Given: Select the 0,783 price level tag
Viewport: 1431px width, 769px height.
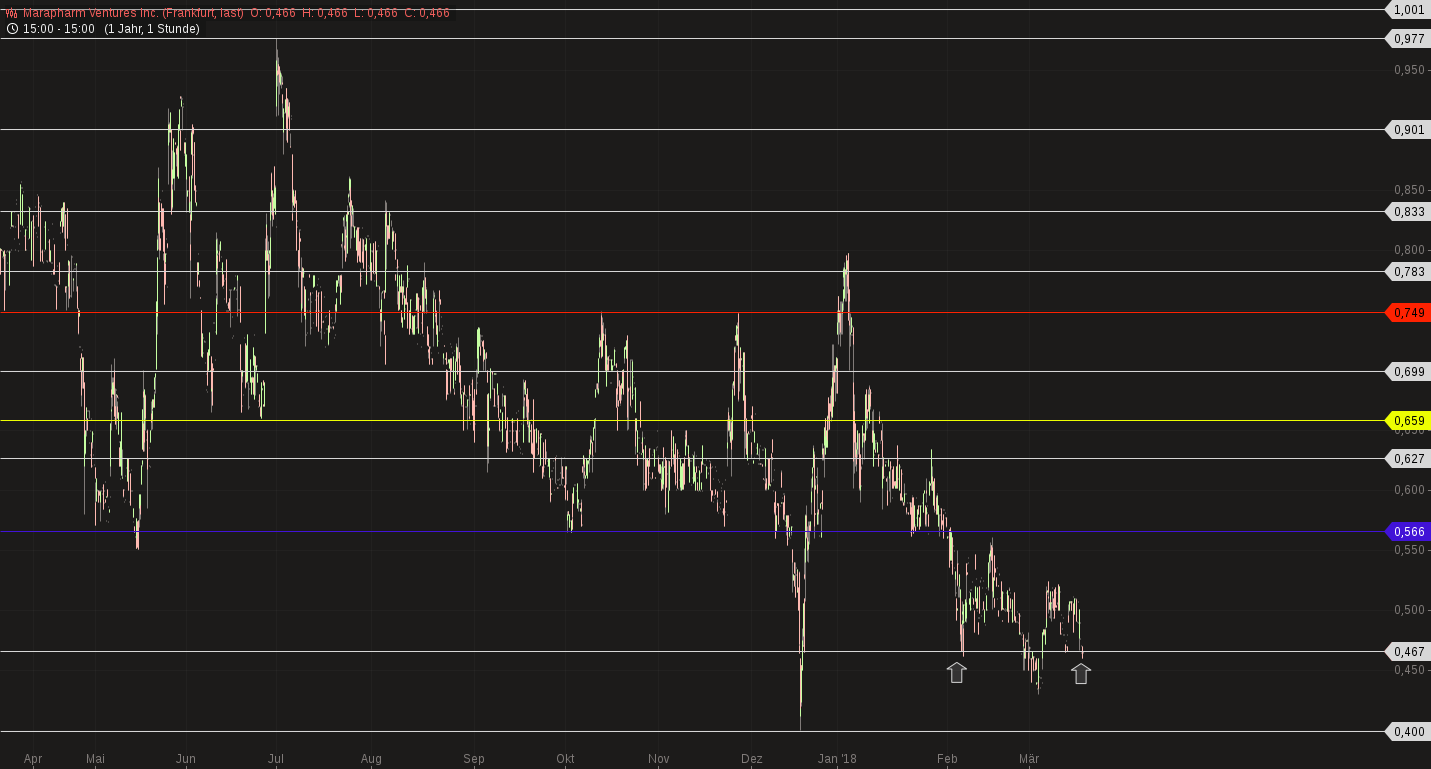Looking at the screenshot, I should coord(1408,272).
